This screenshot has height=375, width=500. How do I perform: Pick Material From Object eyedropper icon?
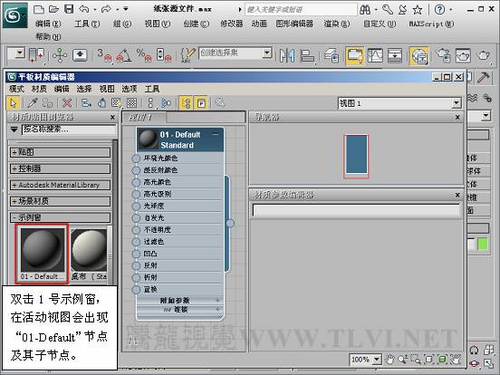(x=32, y=103)
